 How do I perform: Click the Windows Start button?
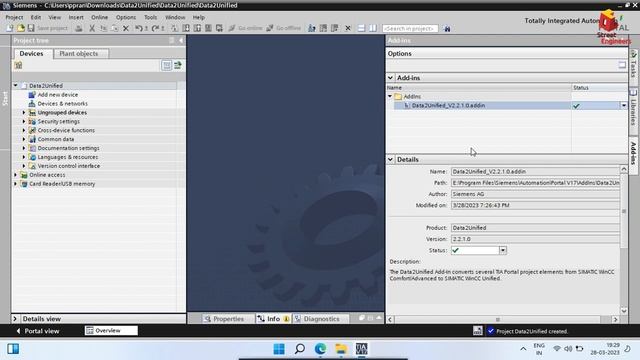click(x=279, y=349)
